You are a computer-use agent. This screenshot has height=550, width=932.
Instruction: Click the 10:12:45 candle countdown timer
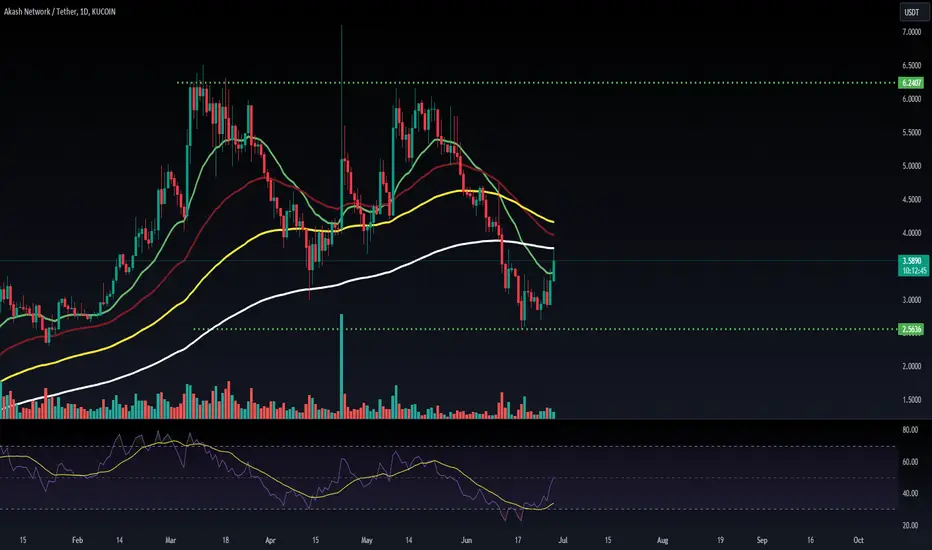914,271
